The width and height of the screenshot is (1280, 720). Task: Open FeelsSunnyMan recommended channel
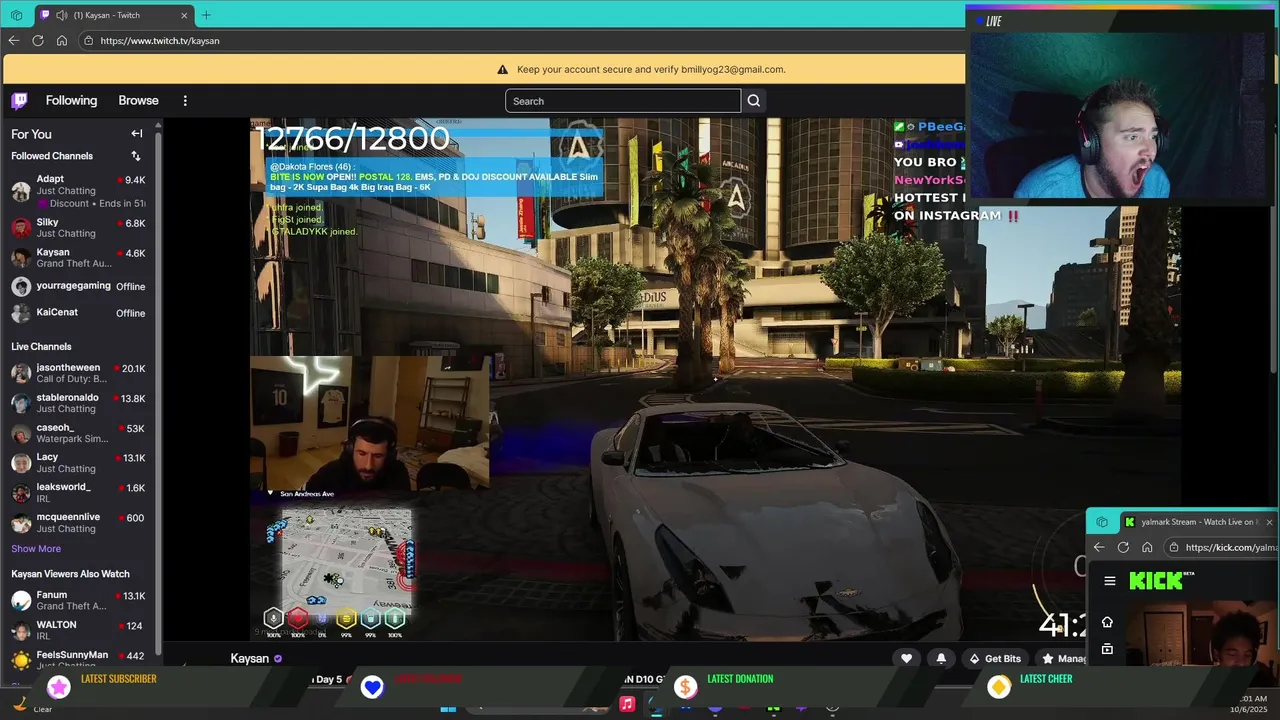pyautogui.click(x=78, y=660)
